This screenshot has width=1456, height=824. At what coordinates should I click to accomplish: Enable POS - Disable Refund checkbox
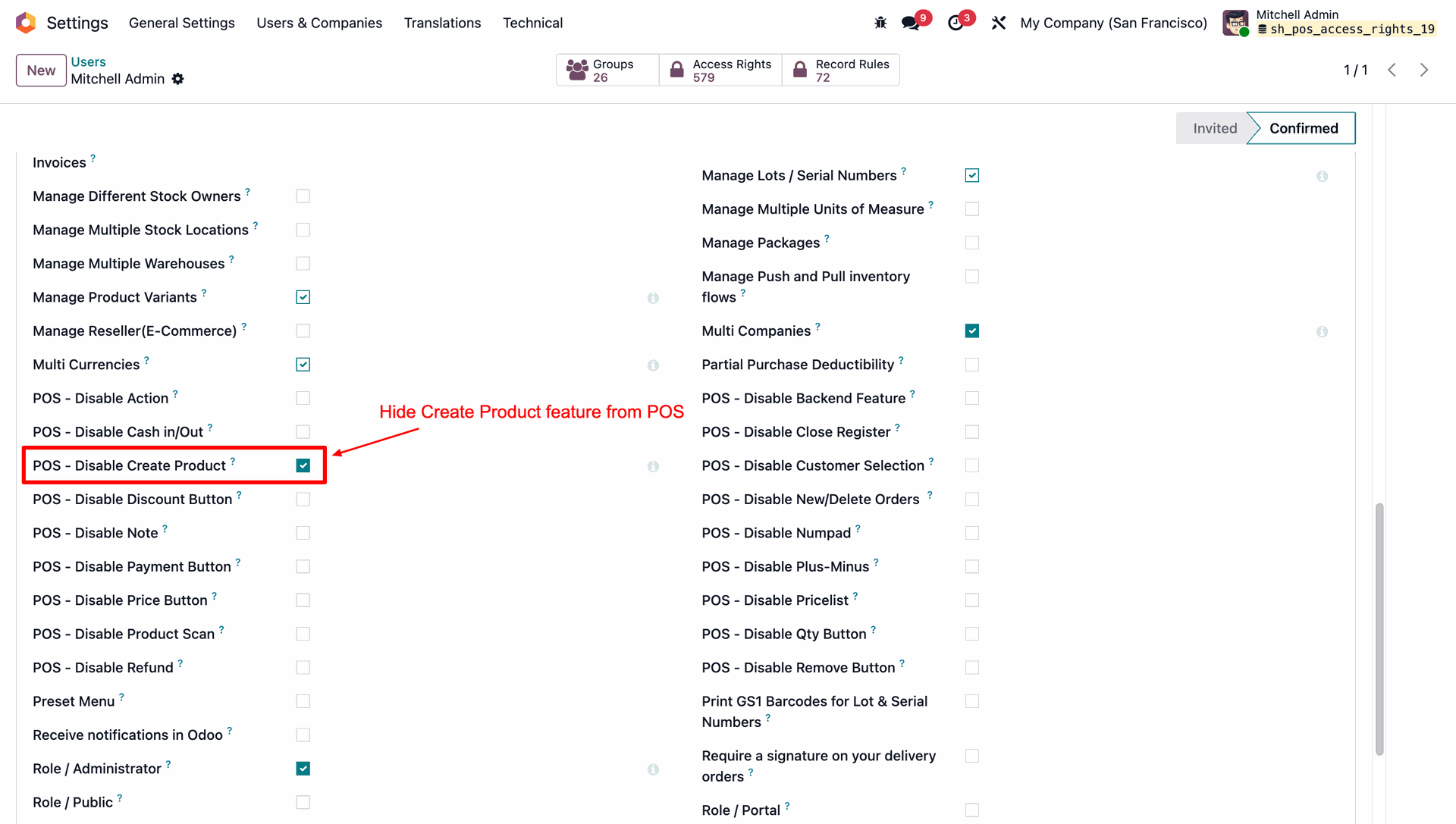point(303,668)
